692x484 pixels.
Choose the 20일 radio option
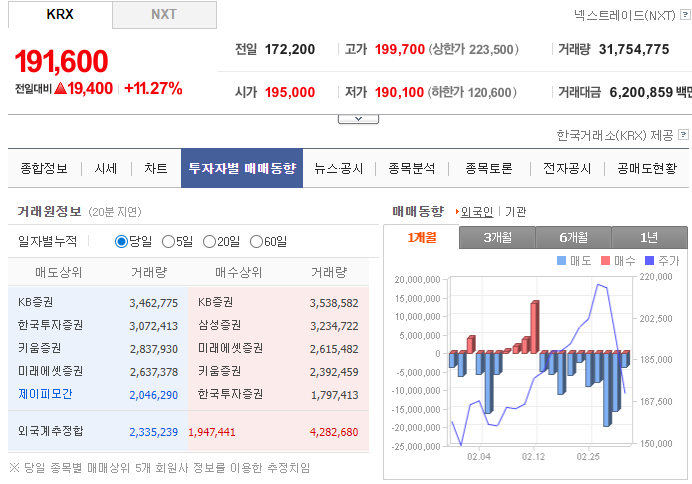(x=209, y=241)
